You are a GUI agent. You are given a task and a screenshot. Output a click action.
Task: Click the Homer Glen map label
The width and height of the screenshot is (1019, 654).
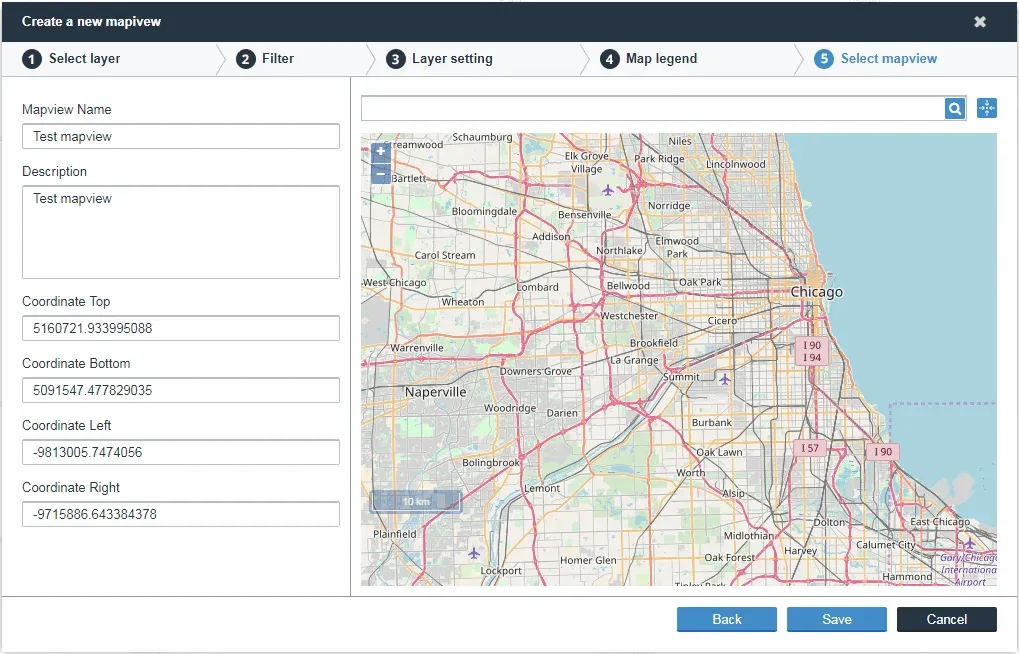pos(588,560)
